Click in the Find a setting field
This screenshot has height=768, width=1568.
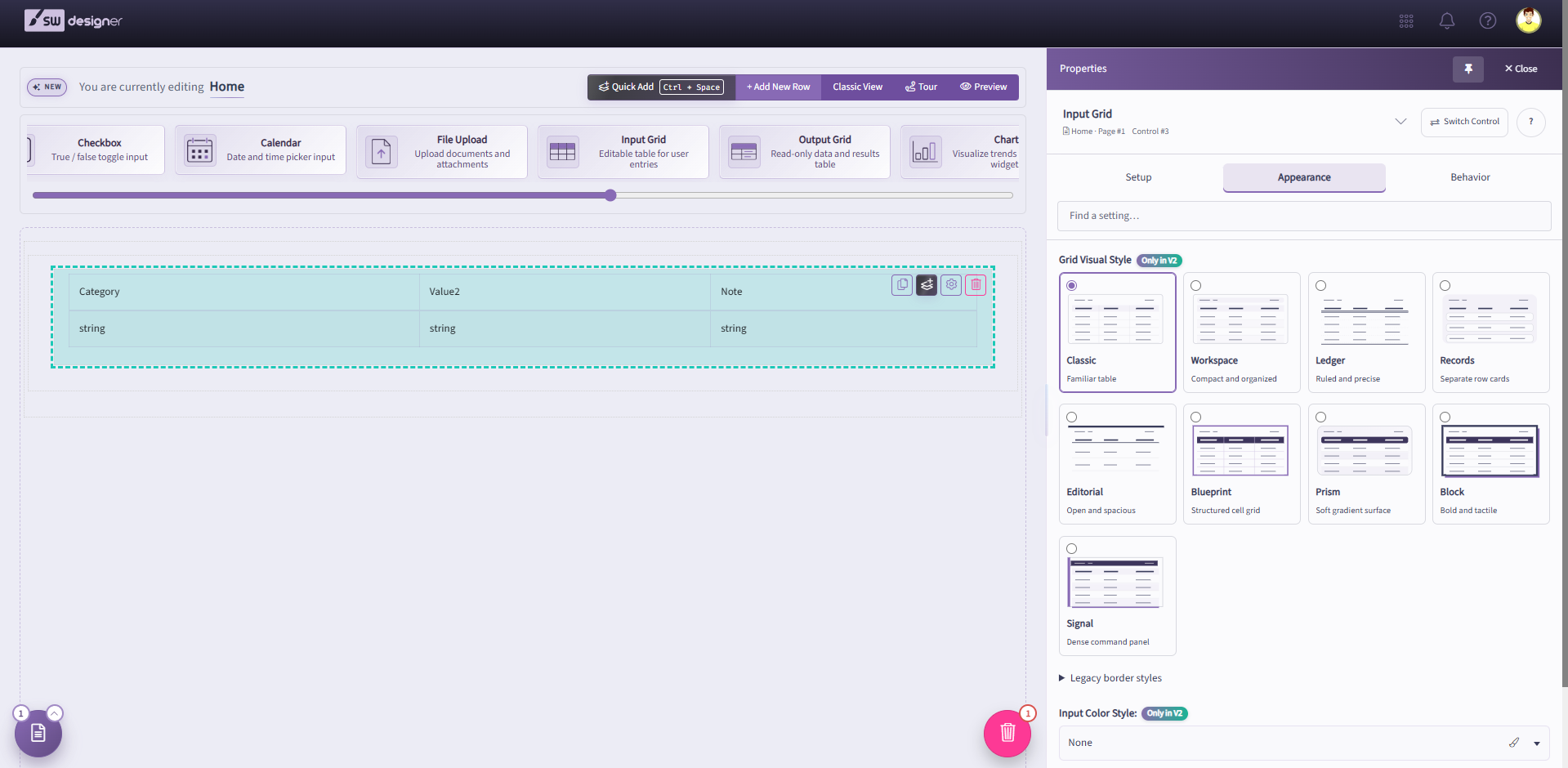click(x=1304, y=216)
